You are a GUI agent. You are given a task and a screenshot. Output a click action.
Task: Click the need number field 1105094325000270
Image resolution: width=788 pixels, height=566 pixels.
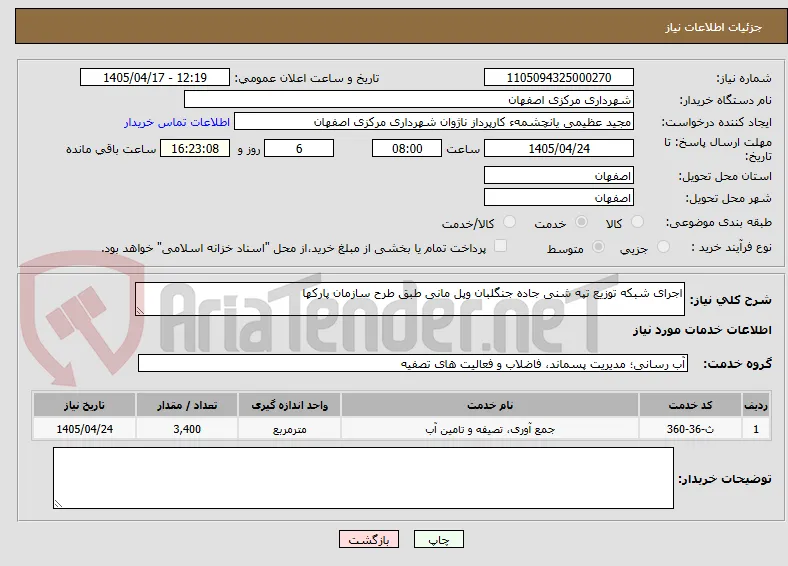(x=559, y=77)
